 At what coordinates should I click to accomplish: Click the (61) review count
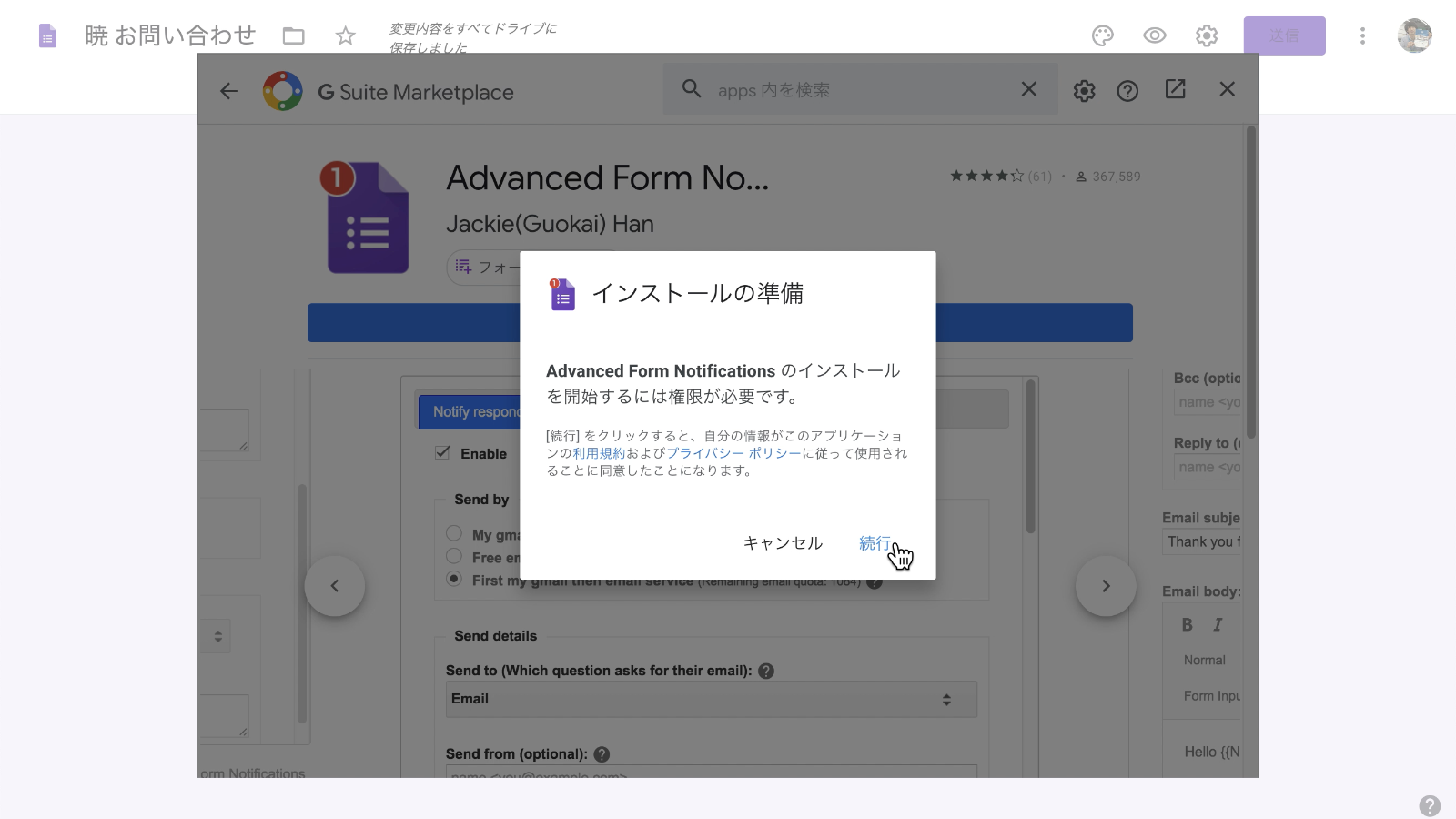coord(1039,177)
